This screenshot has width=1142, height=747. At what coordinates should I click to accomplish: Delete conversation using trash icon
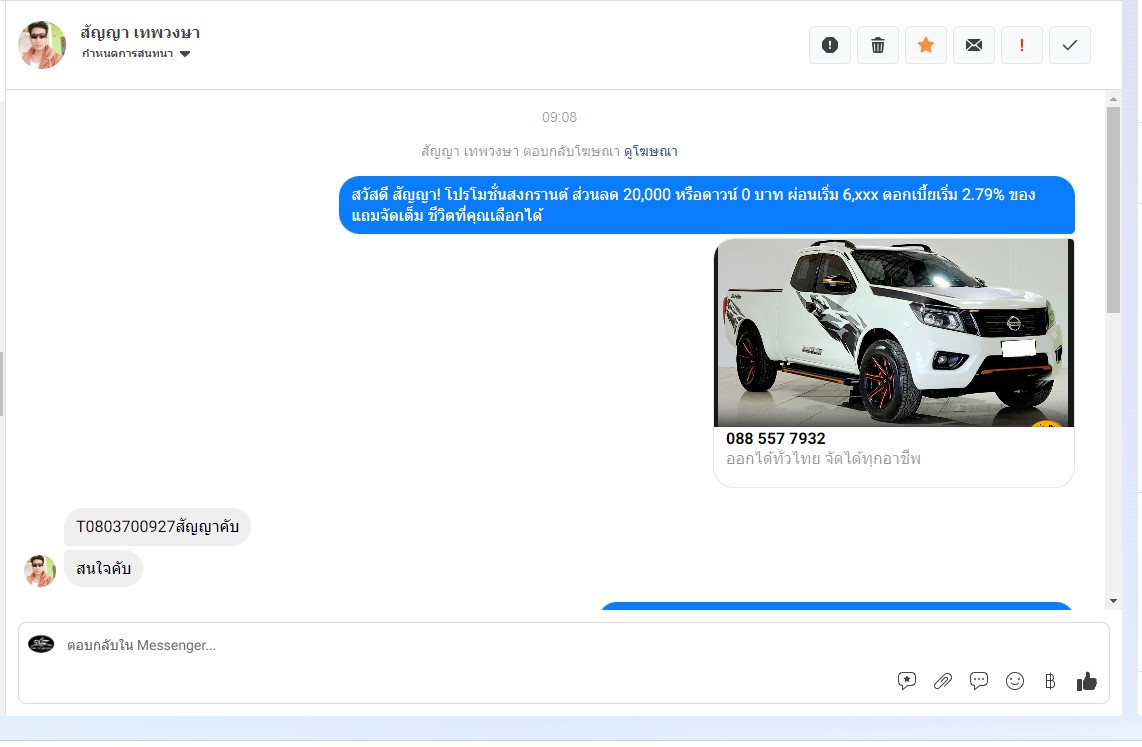pyautogui.click(x=878, y=45)
